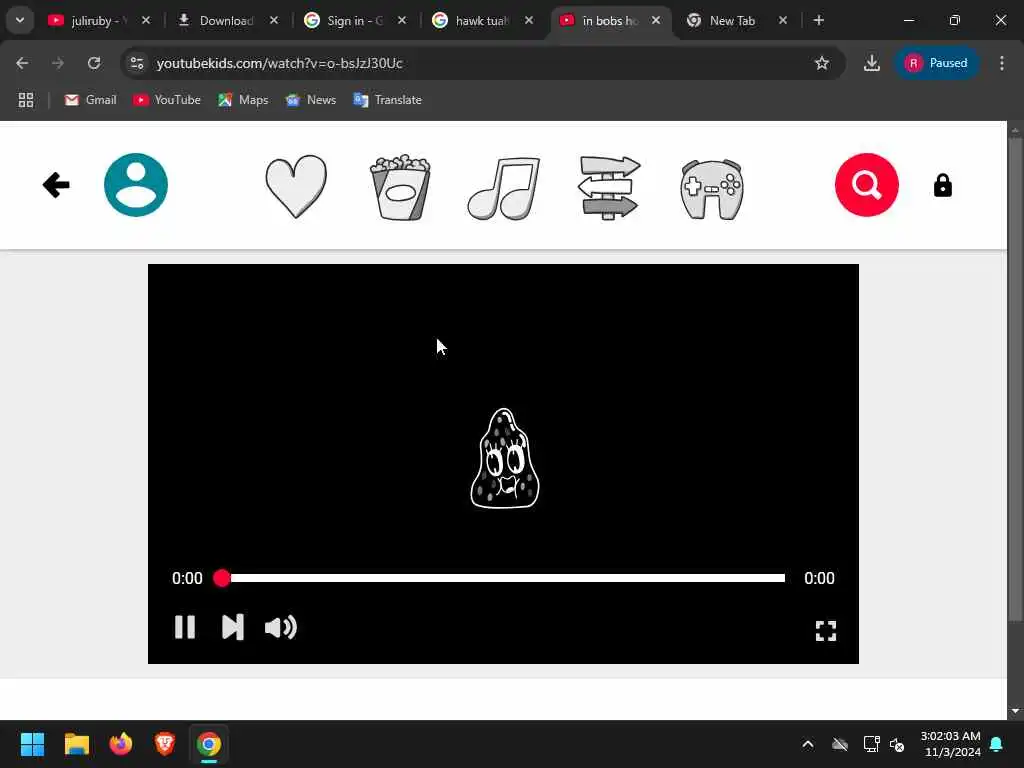Screen dimensions: 1024x768
Task: Click browser forward button
Action: tap(58, 63)
